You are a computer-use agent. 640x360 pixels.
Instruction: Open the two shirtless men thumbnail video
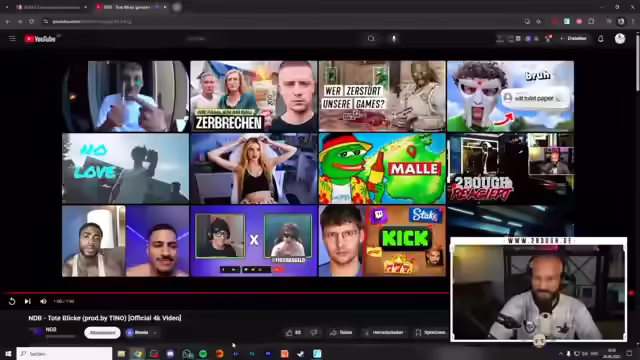point(125,241)
